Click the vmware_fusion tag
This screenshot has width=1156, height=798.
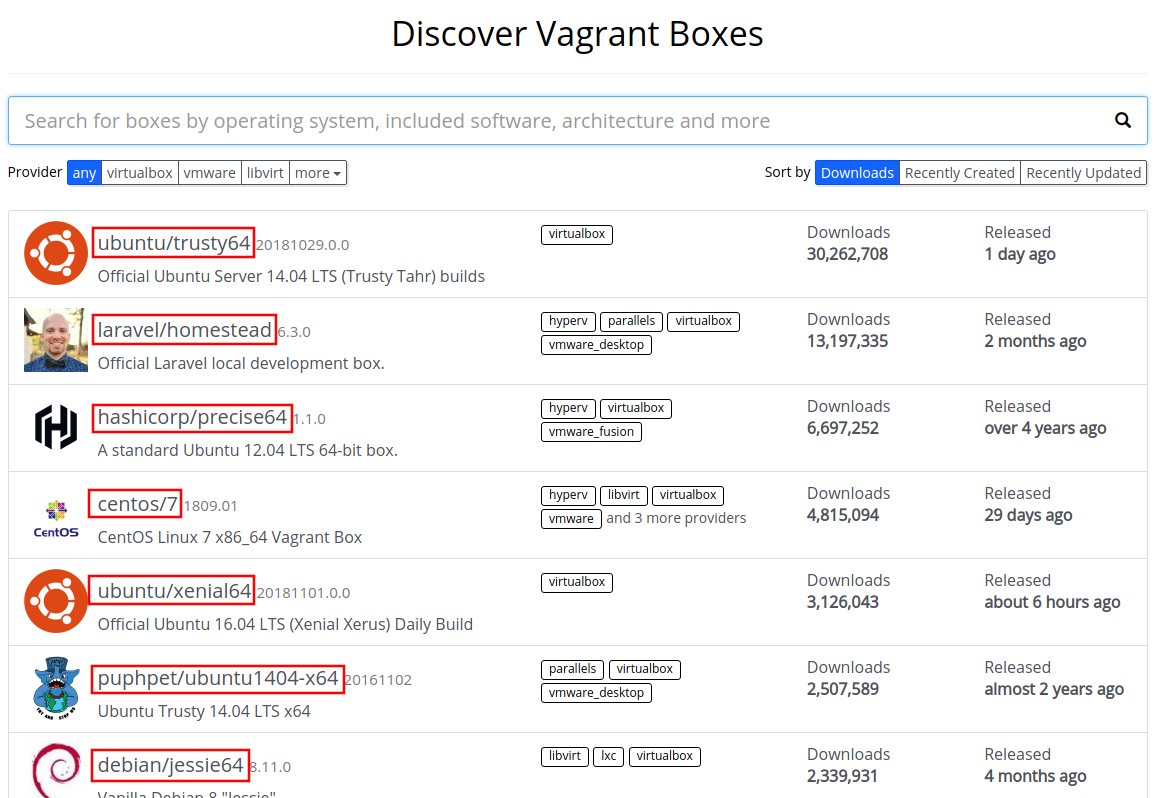pyautogui.click(x=591, y=432)
